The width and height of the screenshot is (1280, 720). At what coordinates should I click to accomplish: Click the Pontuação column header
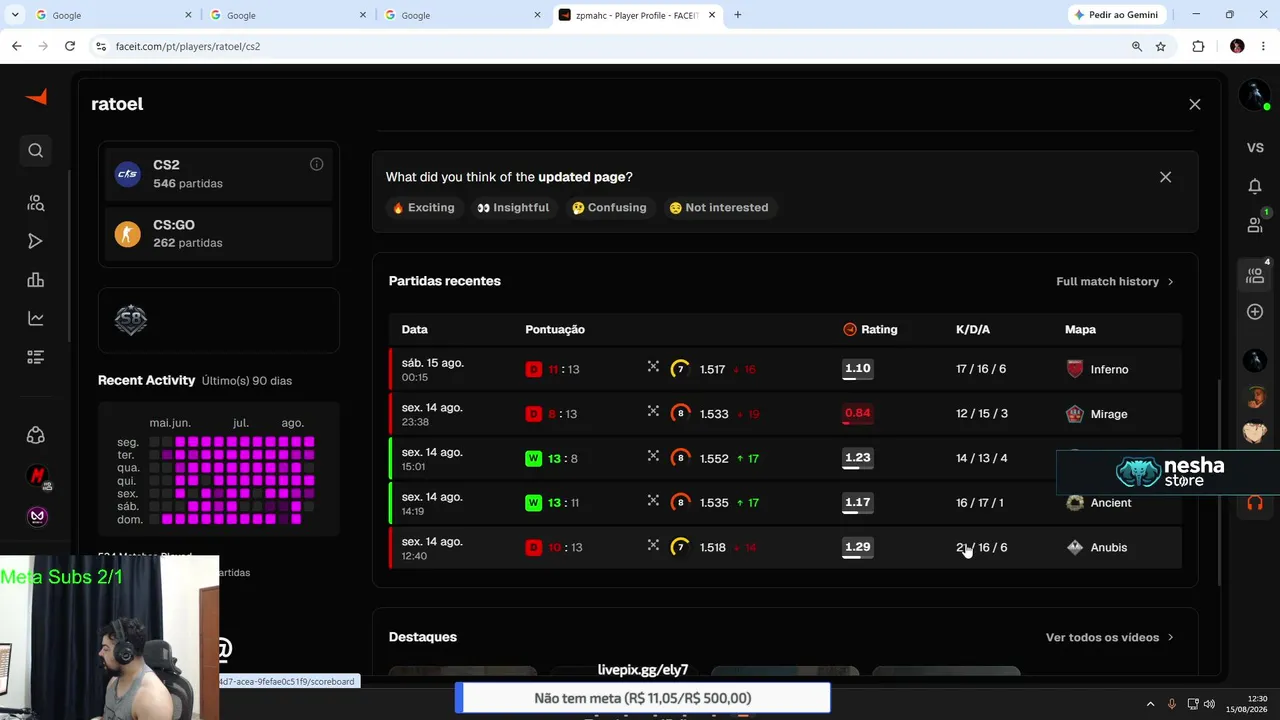[x=555, y=329]
